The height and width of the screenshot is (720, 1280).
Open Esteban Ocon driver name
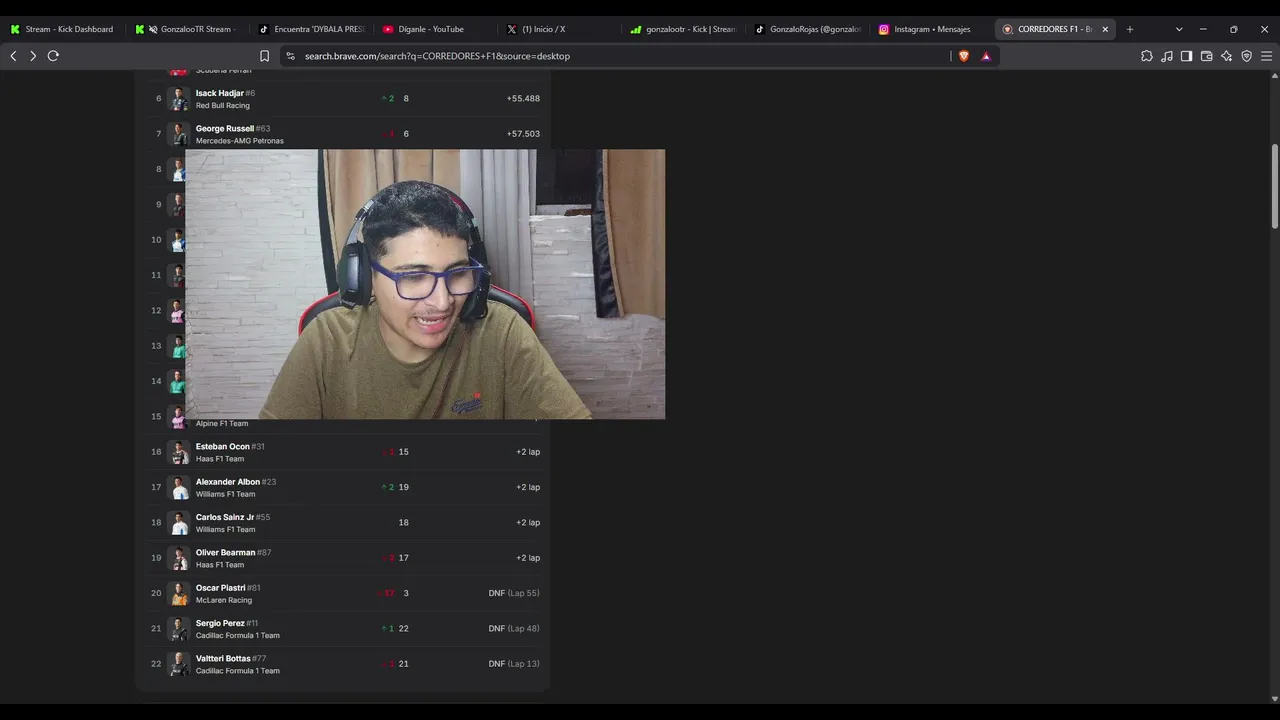pos(223,446)
